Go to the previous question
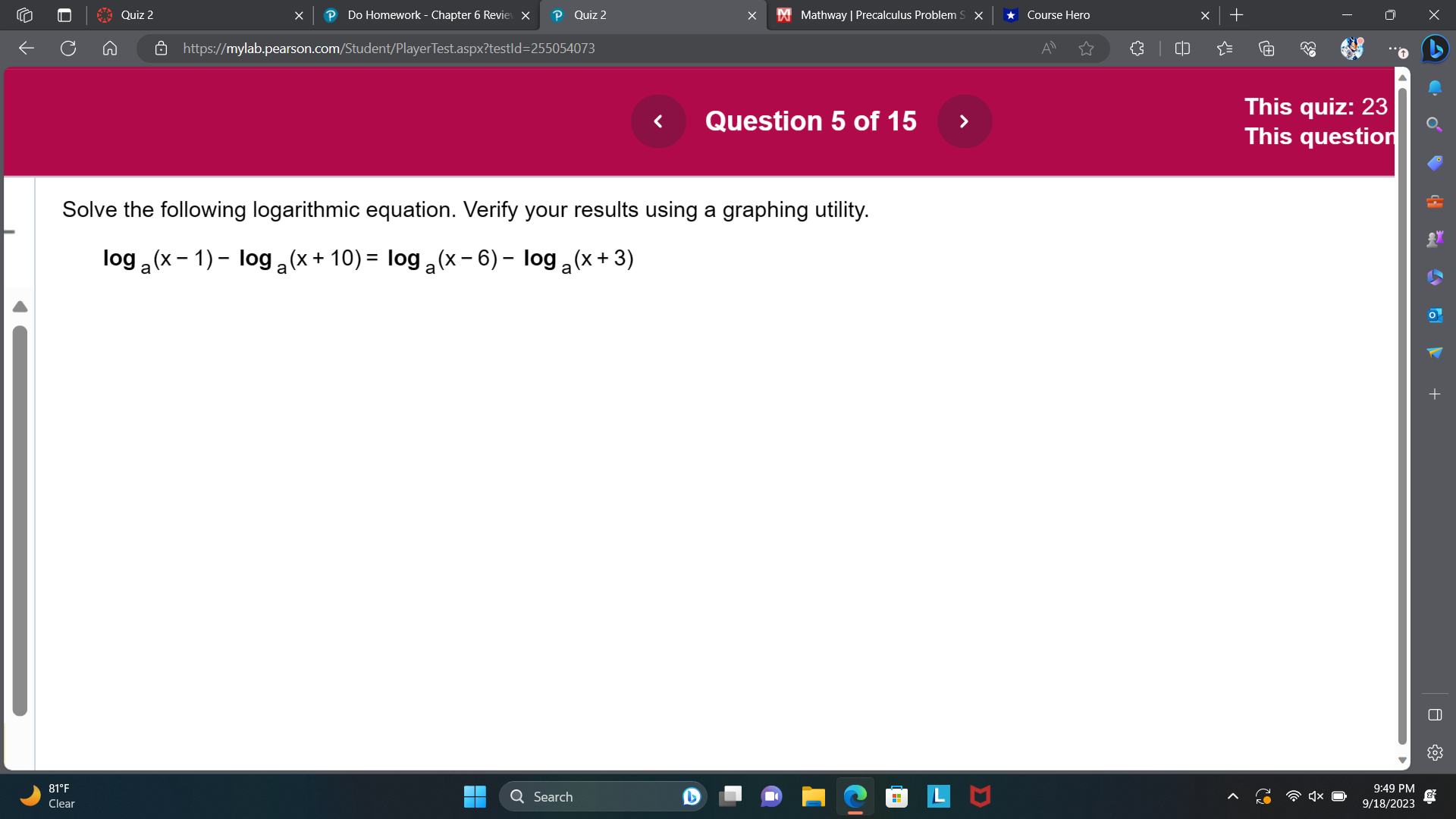The width and height of the screenshot is (1456, 819). point(657,121)
